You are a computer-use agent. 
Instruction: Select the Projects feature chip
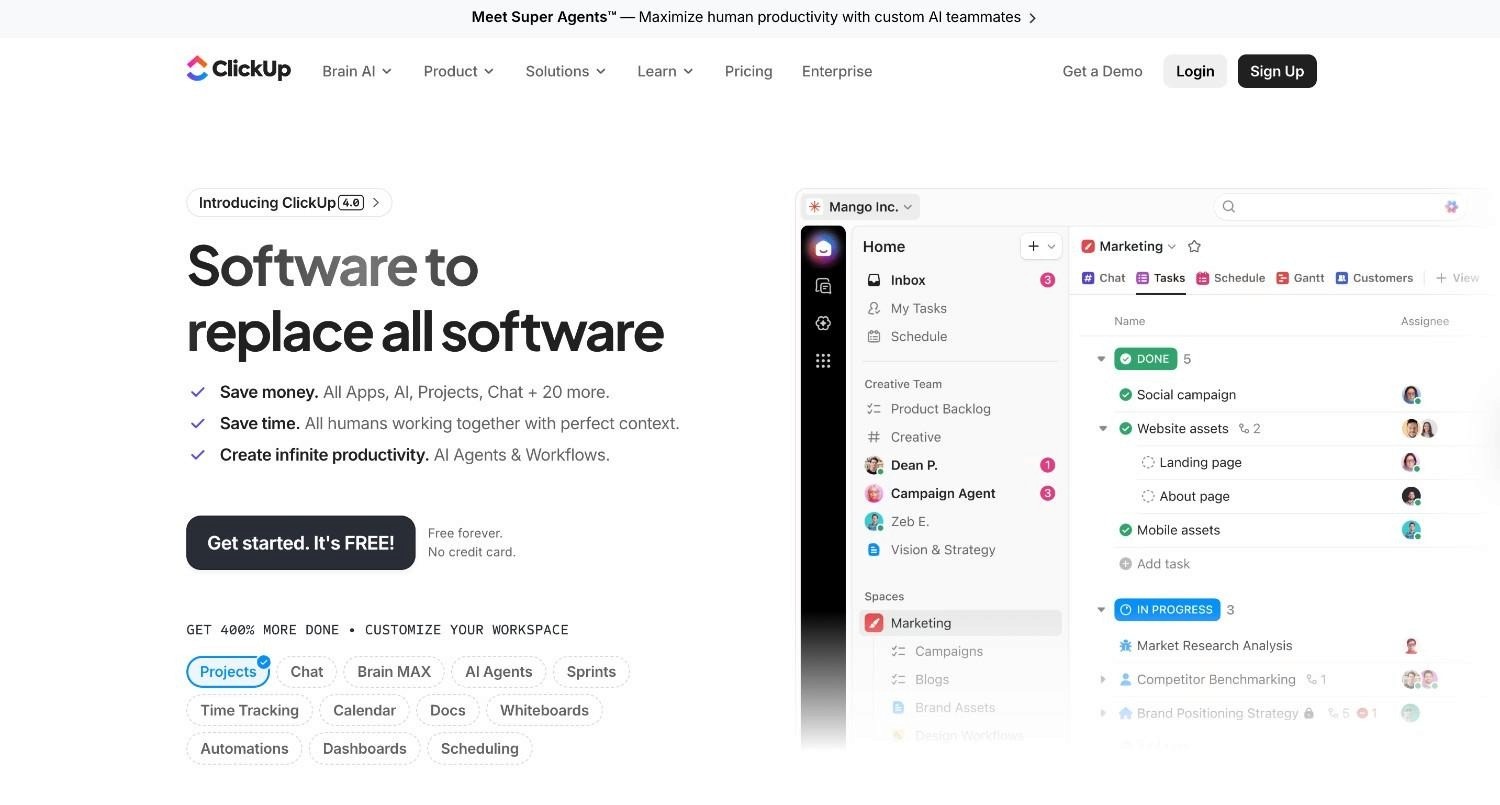tap(228, 672)
